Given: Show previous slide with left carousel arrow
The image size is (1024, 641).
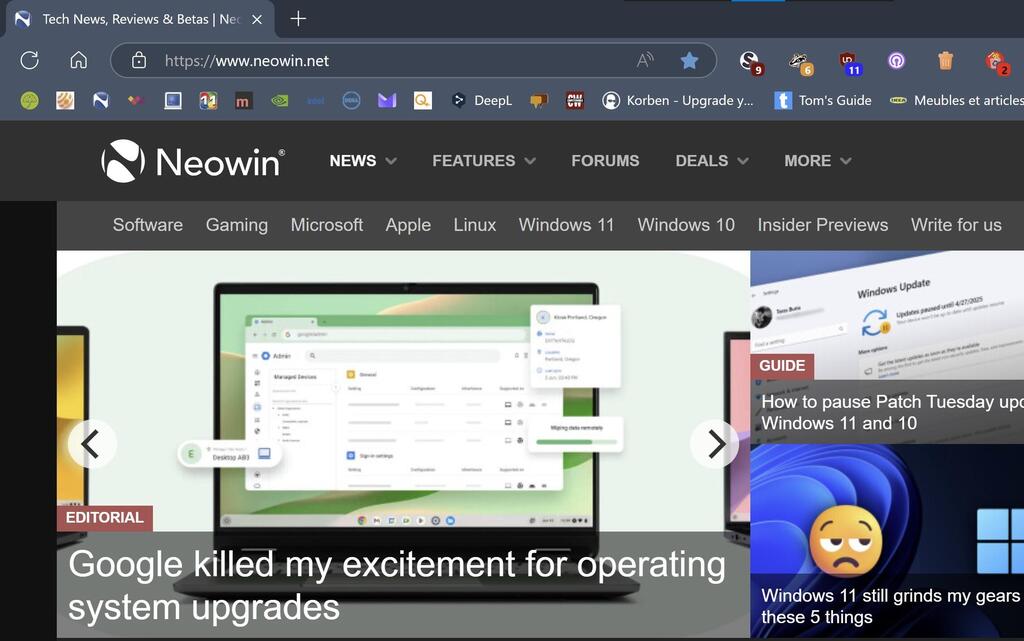Looking at the screenshot, I should tap(91, 444).
